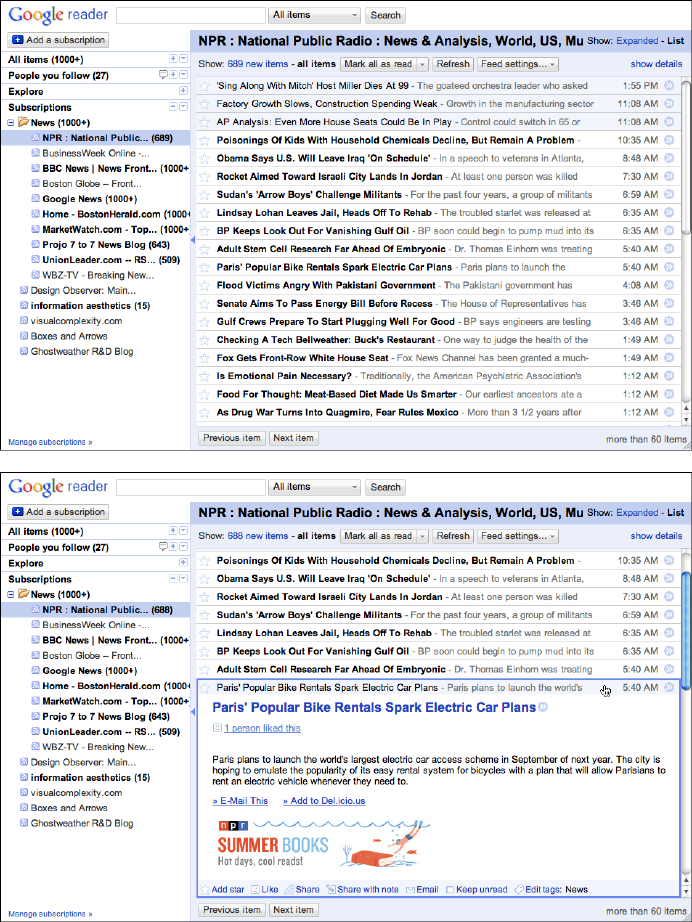Click the RSS icon beside BusinessWeek Online, top window
This screenshot has width=692, height=922.
36,153
